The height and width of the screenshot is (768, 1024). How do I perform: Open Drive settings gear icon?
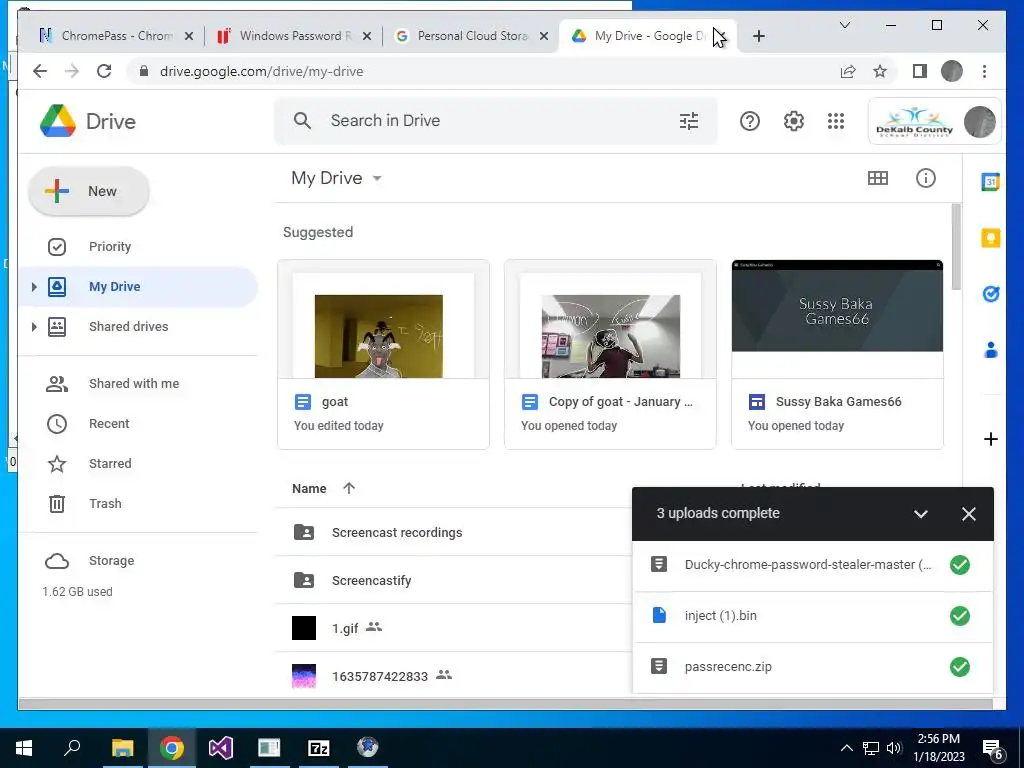point(793,121)
